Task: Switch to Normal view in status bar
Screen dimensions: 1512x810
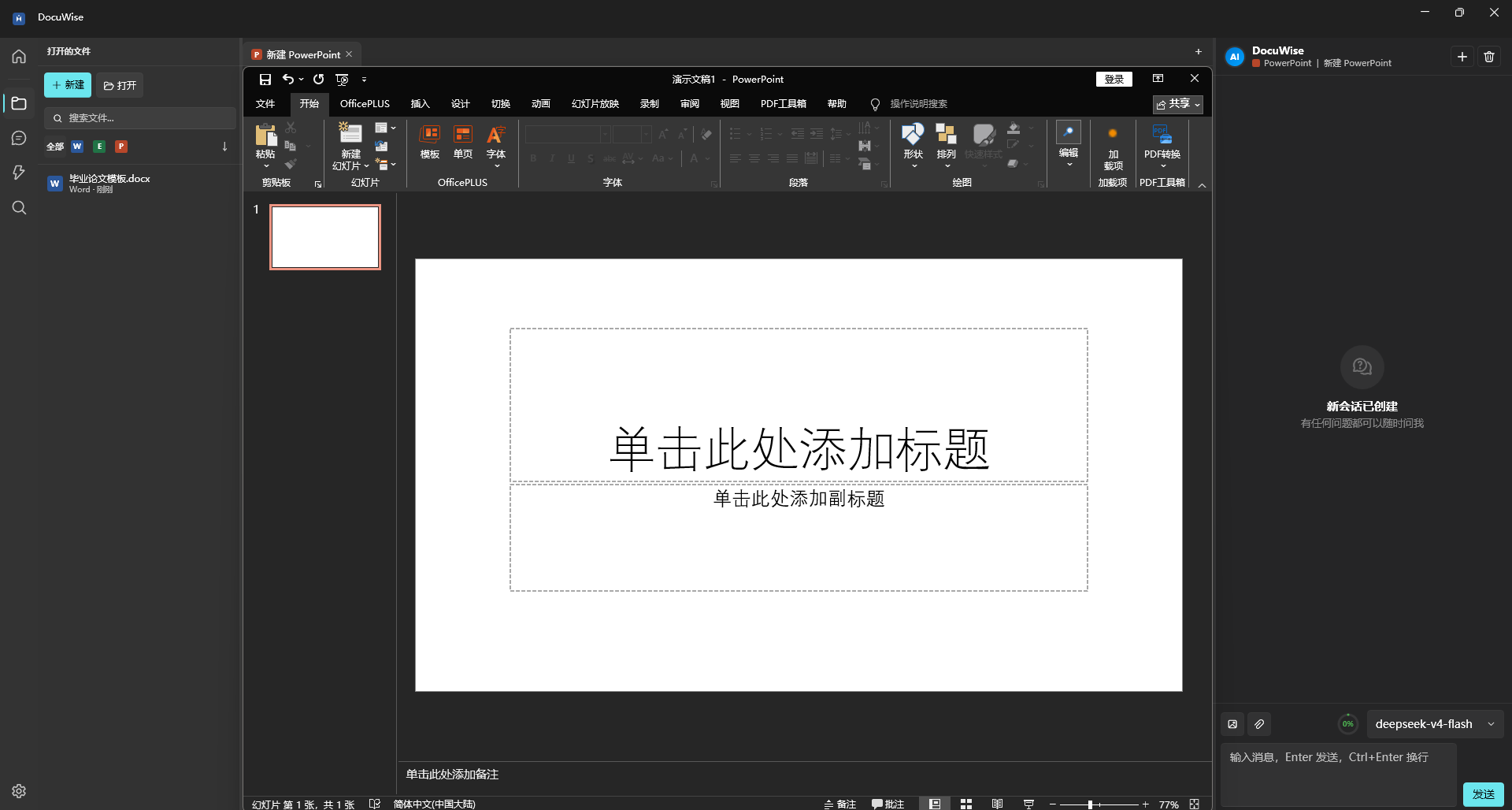Action: click(x=935, y=804)
